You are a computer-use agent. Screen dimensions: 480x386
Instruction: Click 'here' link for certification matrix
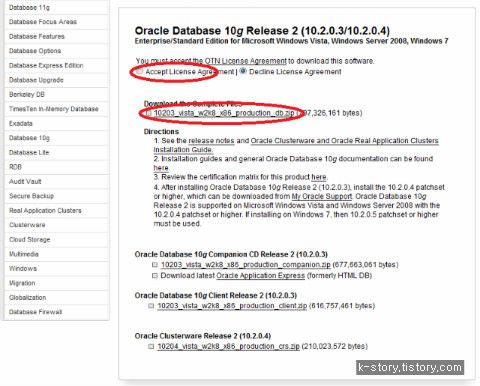(319, 177)
